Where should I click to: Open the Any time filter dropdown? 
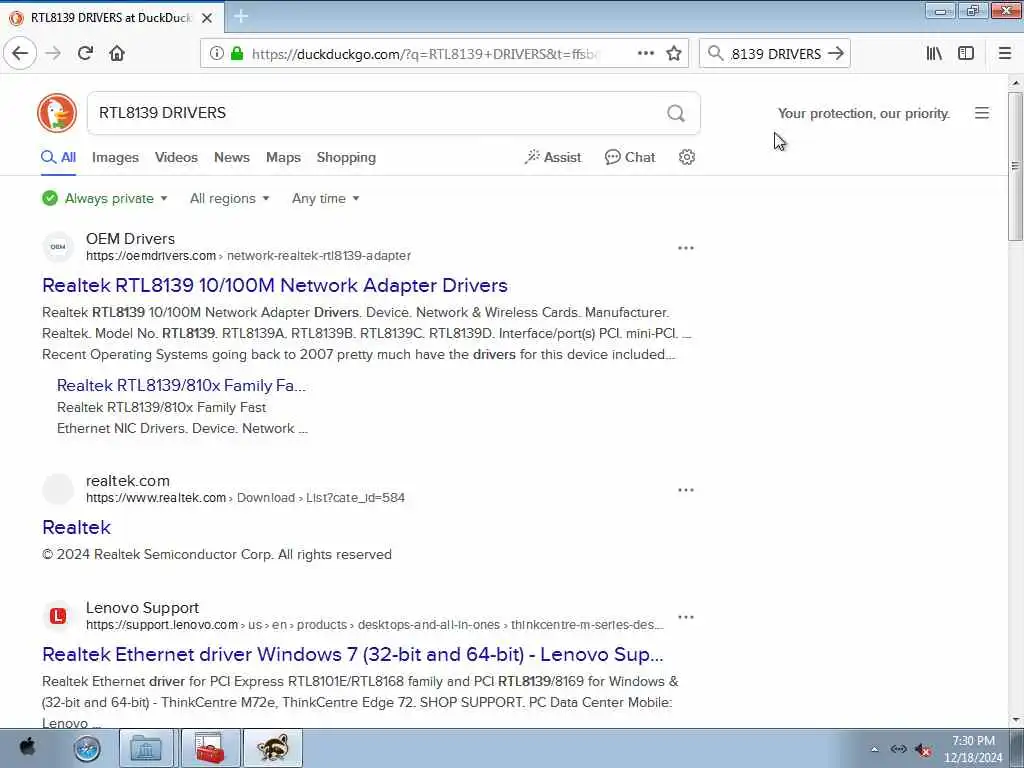pos(325,199)
